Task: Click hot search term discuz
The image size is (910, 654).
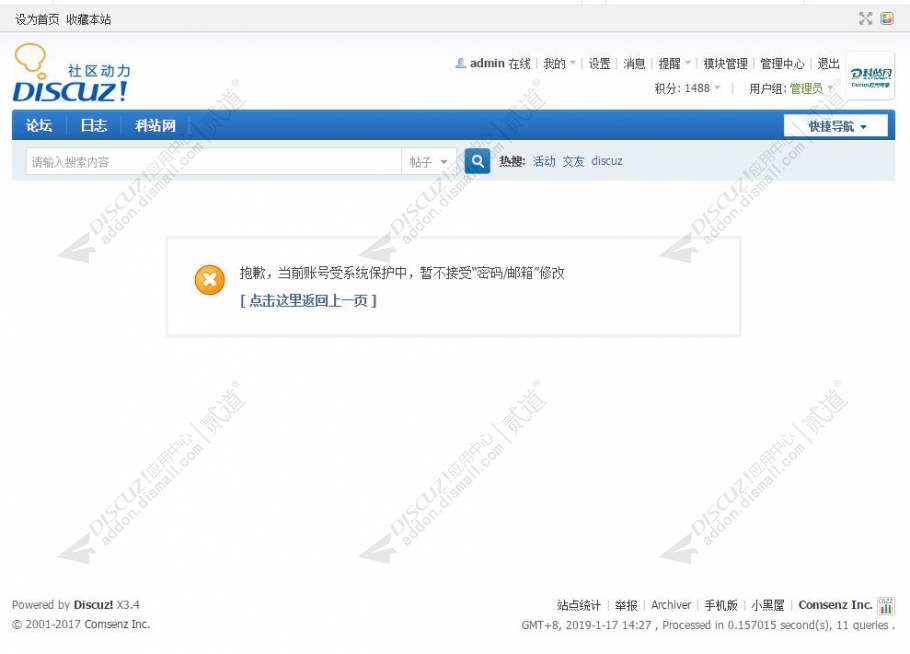Action: (x=607, y=161)
